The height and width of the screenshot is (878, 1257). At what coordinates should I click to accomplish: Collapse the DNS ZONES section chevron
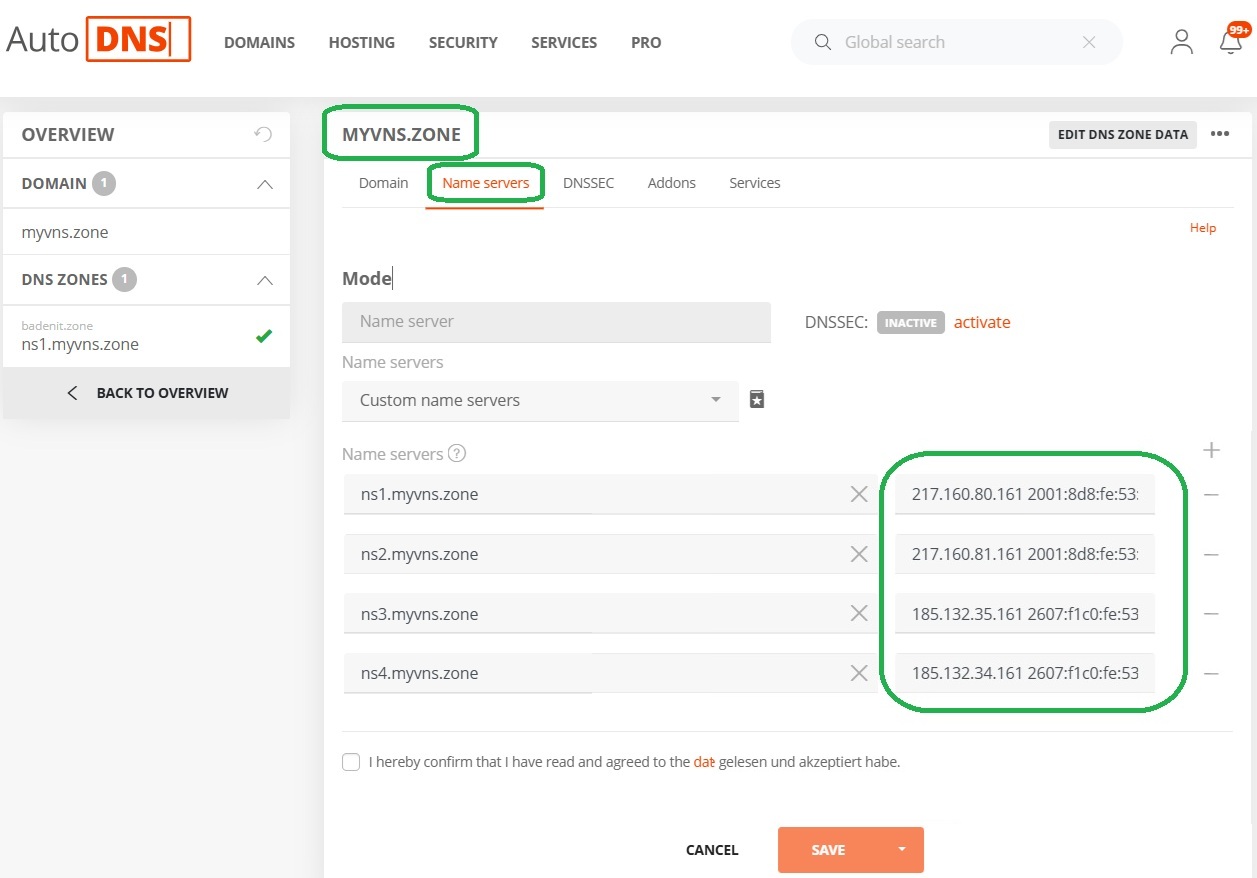(x=265, y=280)
